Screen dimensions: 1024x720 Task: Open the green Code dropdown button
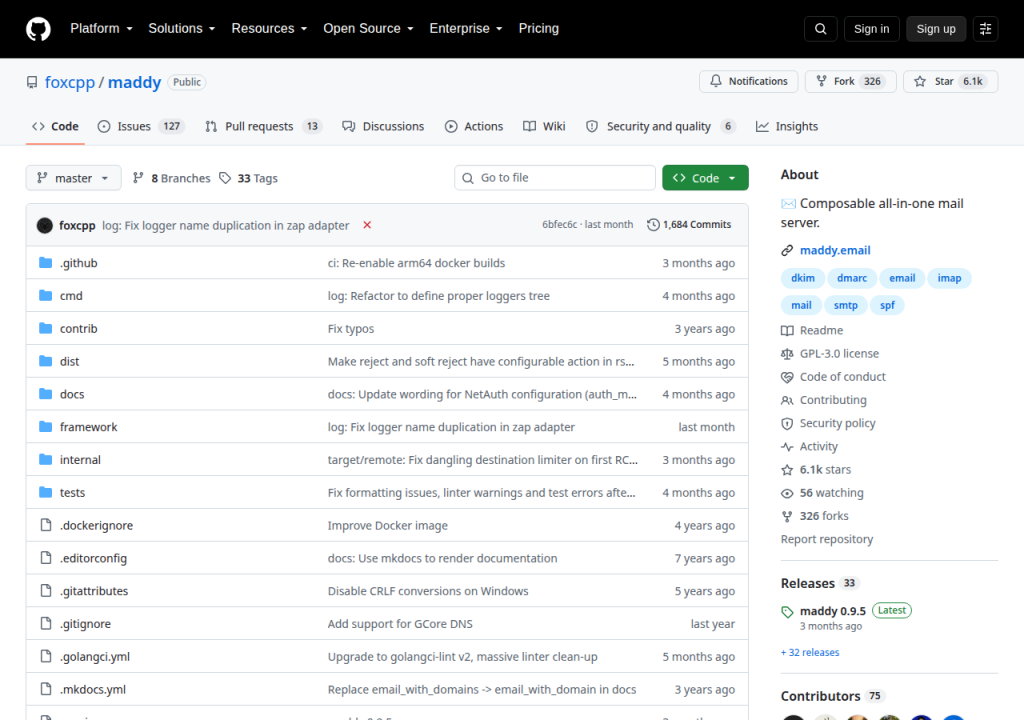(x=705, y=178)
